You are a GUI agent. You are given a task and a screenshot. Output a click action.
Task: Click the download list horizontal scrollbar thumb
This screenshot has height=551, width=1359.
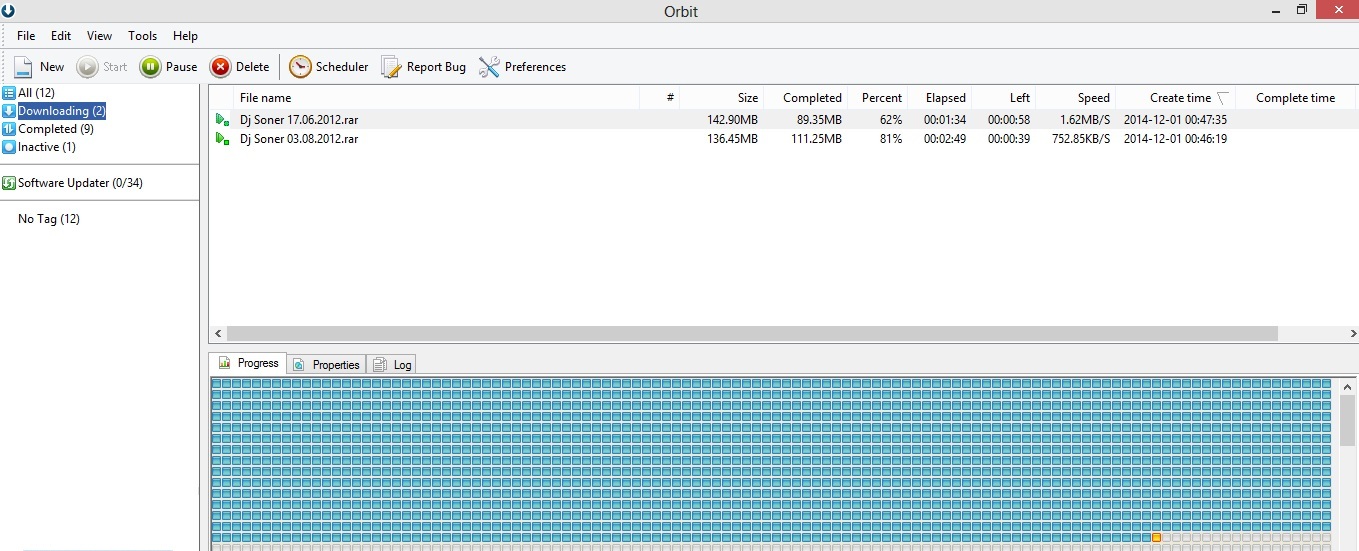pyautogui.click(x=752, y=333)
